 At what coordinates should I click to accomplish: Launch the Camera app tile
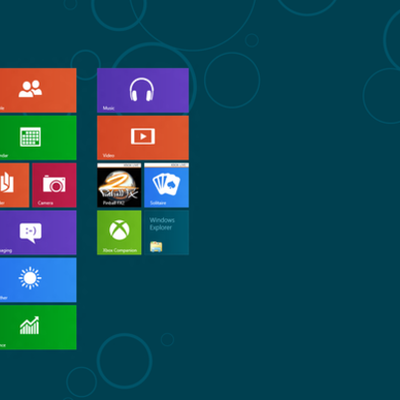click(54, 185)
